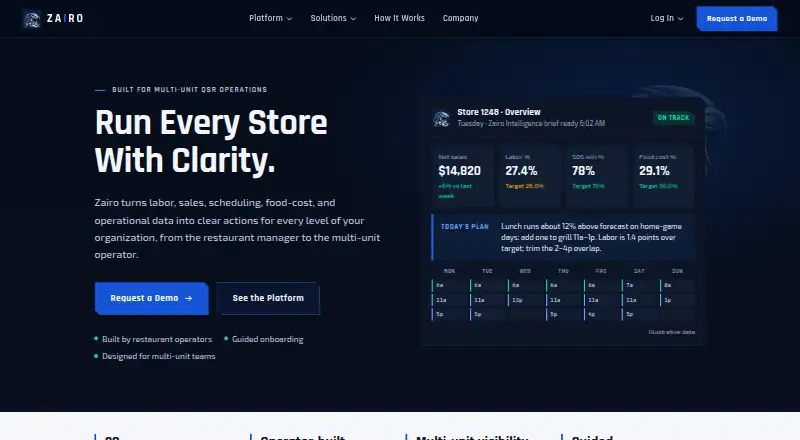Click the MON column header
800x440 pixels.
449,271
